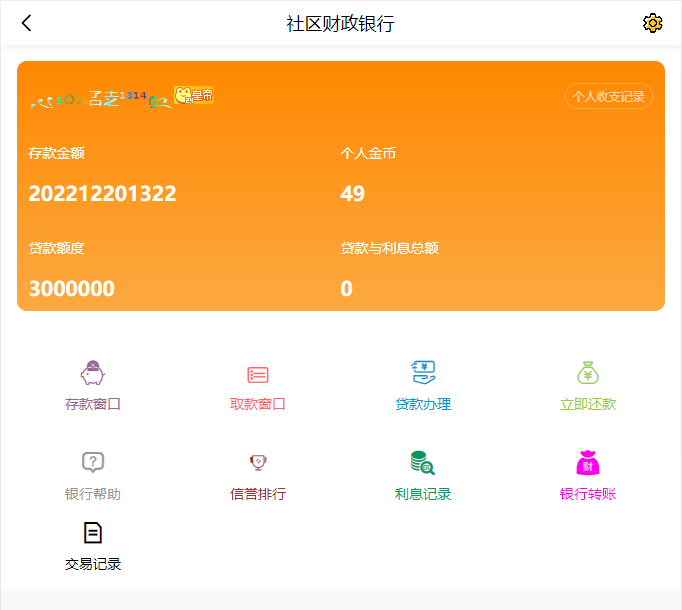Select the deposit amount 202212201322
The height and width of the screenshot is (610, 682).
(x=102, y=194)
